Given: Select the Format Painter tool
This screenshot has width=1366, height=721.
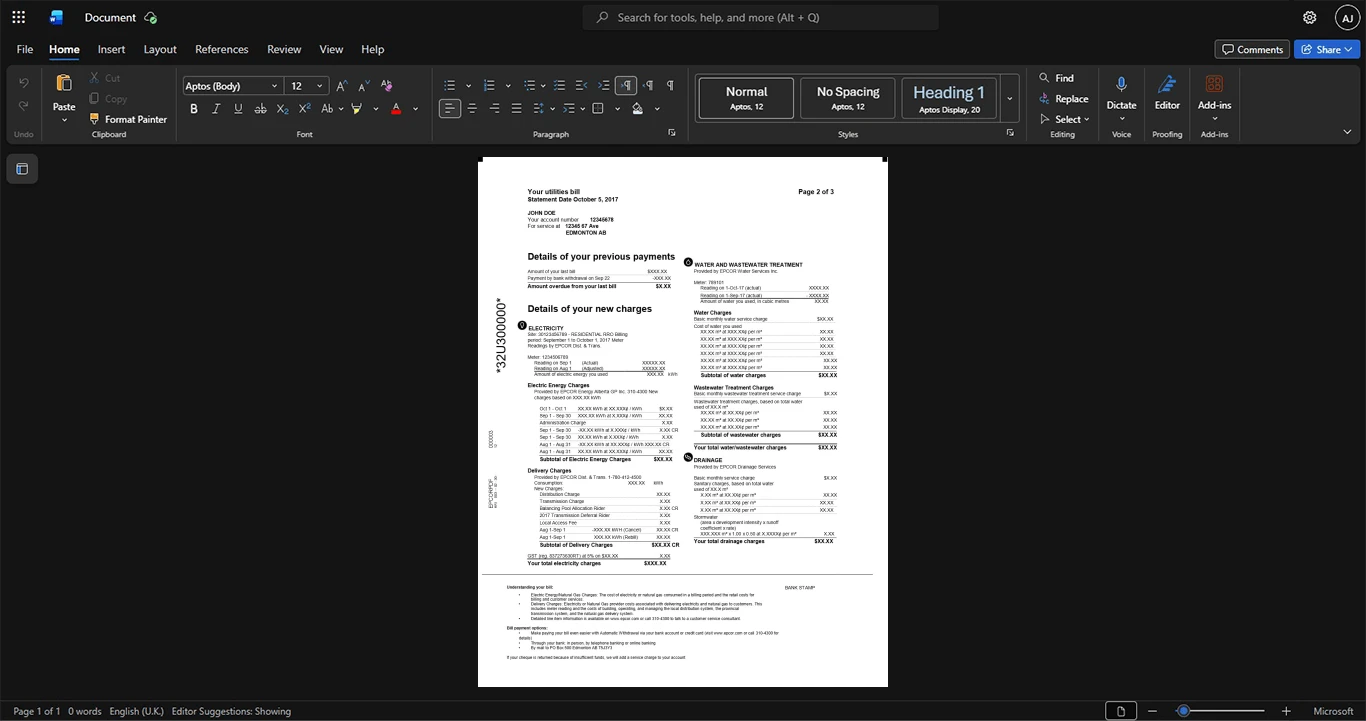Looking at the screenshot, I should (128, 119).
